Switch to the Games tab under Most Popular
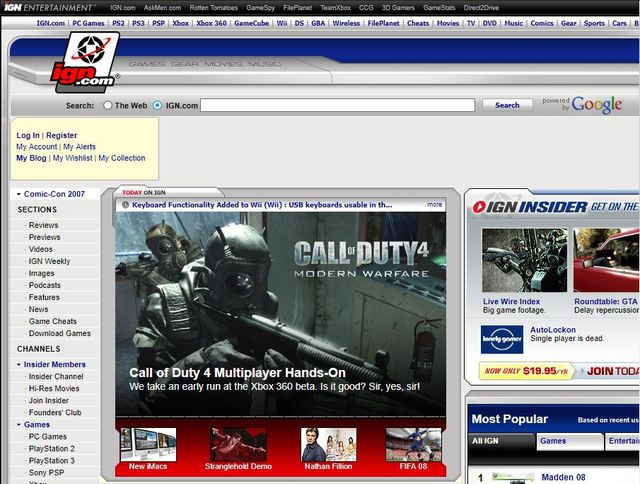The image size is (640, 484). [553, 441]
